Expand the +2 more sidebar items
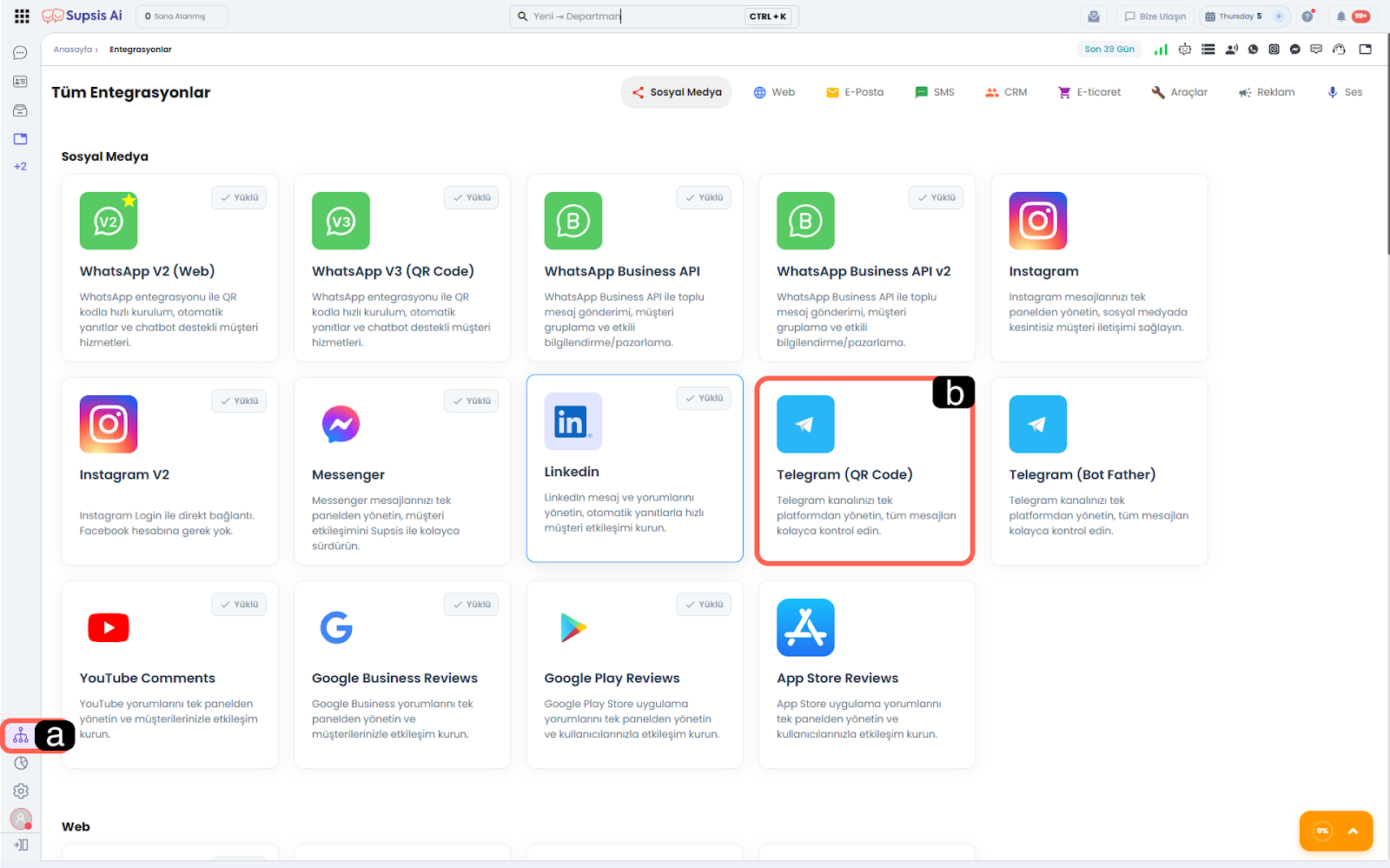This screenshot has width=1390, height=868. (20, 166)
